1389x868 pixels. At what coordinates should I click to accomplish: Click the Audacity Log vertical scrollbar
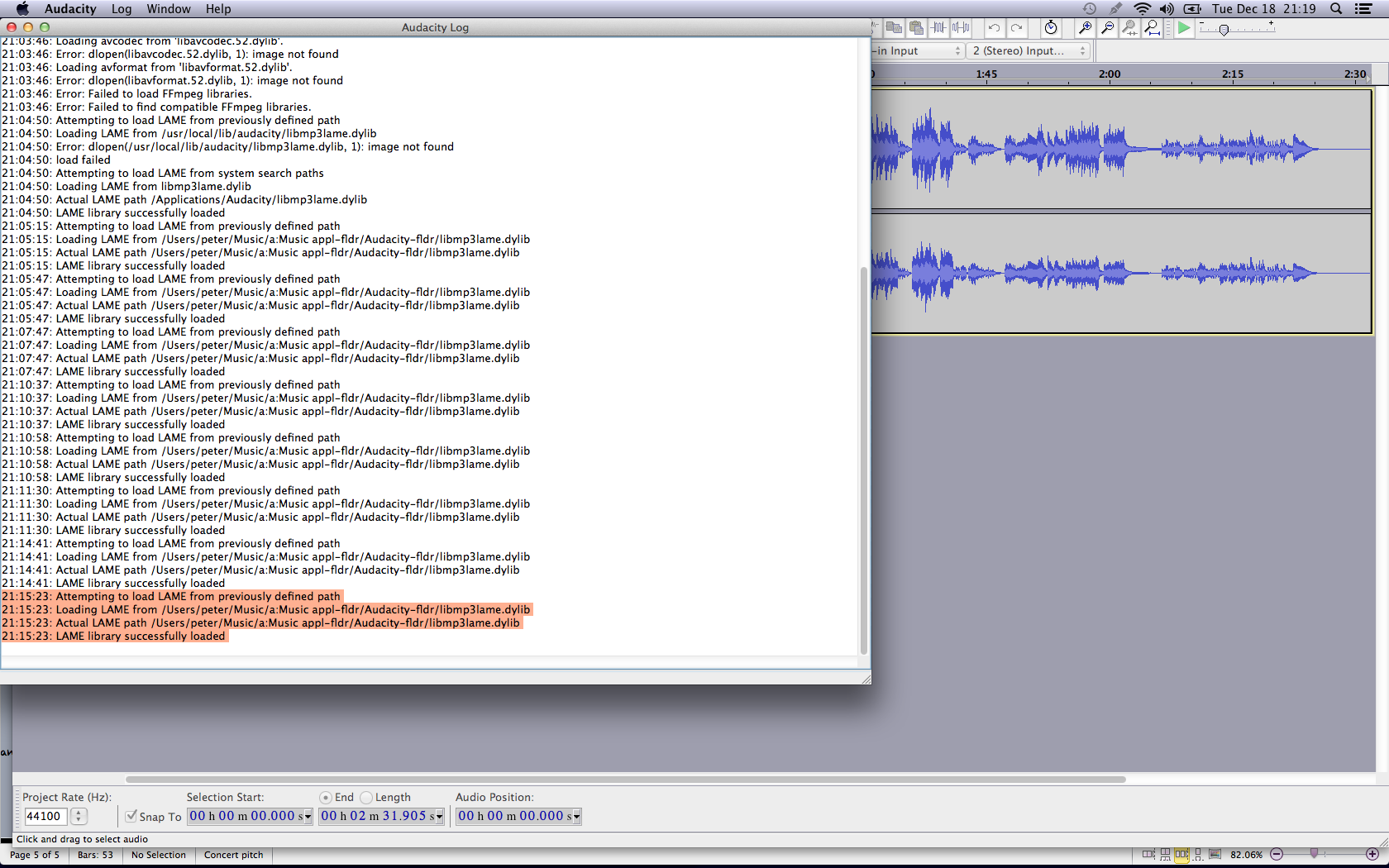(864, 460)
